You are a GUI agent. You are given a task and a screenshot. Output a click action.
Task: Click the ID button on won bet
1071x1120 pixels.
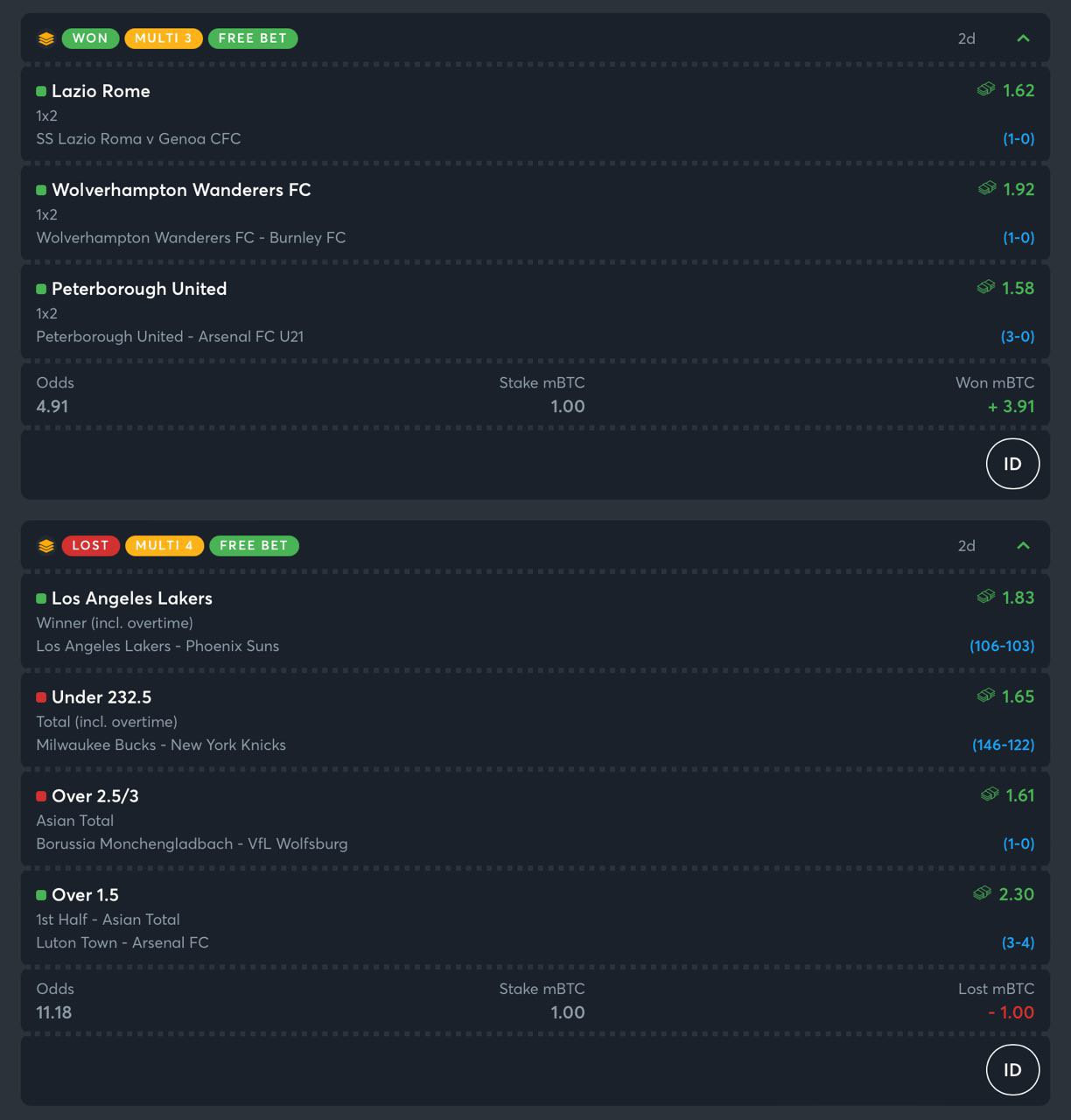(x=1012, y=464)
